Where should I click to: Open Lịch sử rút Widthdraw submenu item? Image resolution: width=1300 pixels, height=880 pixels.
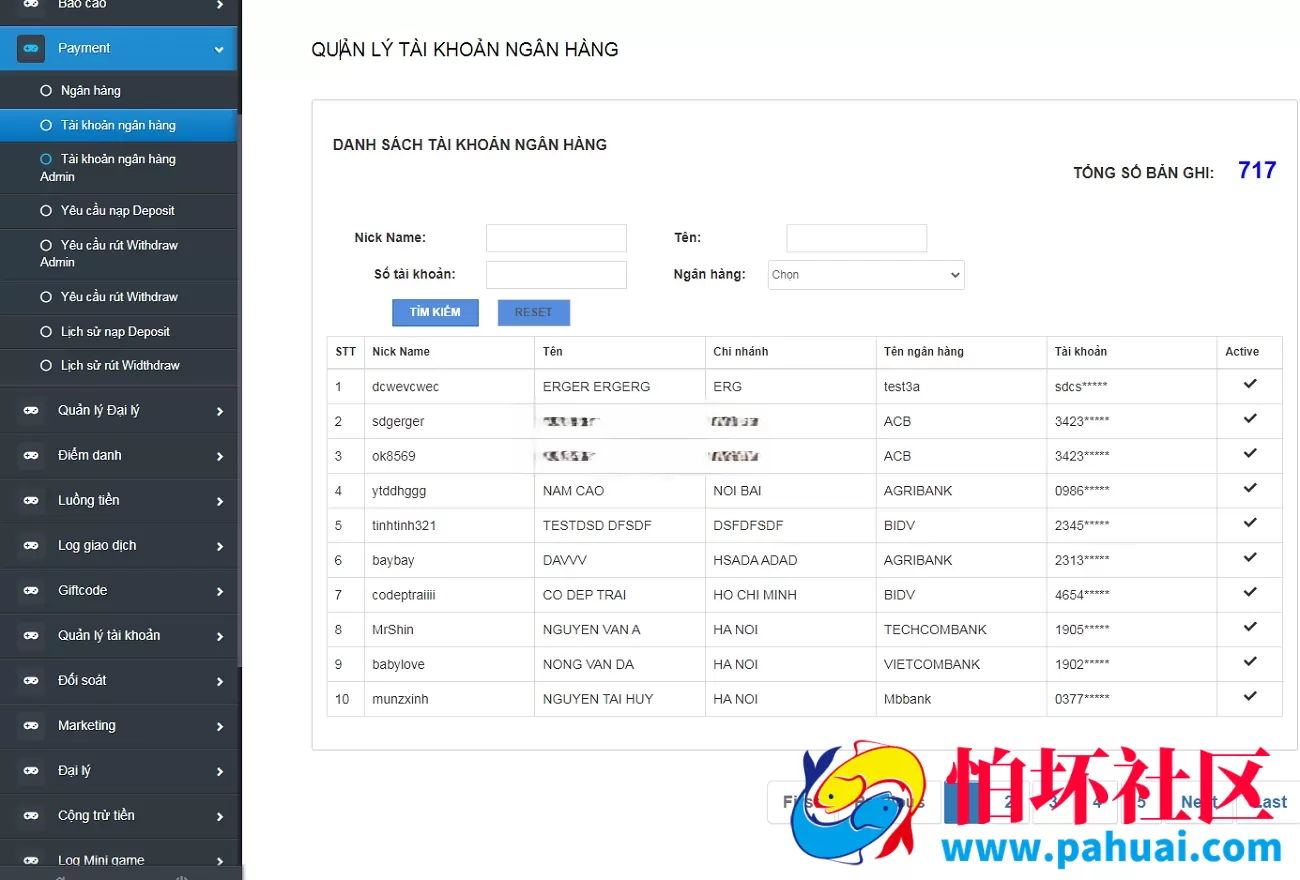click(x=118, y=366)
